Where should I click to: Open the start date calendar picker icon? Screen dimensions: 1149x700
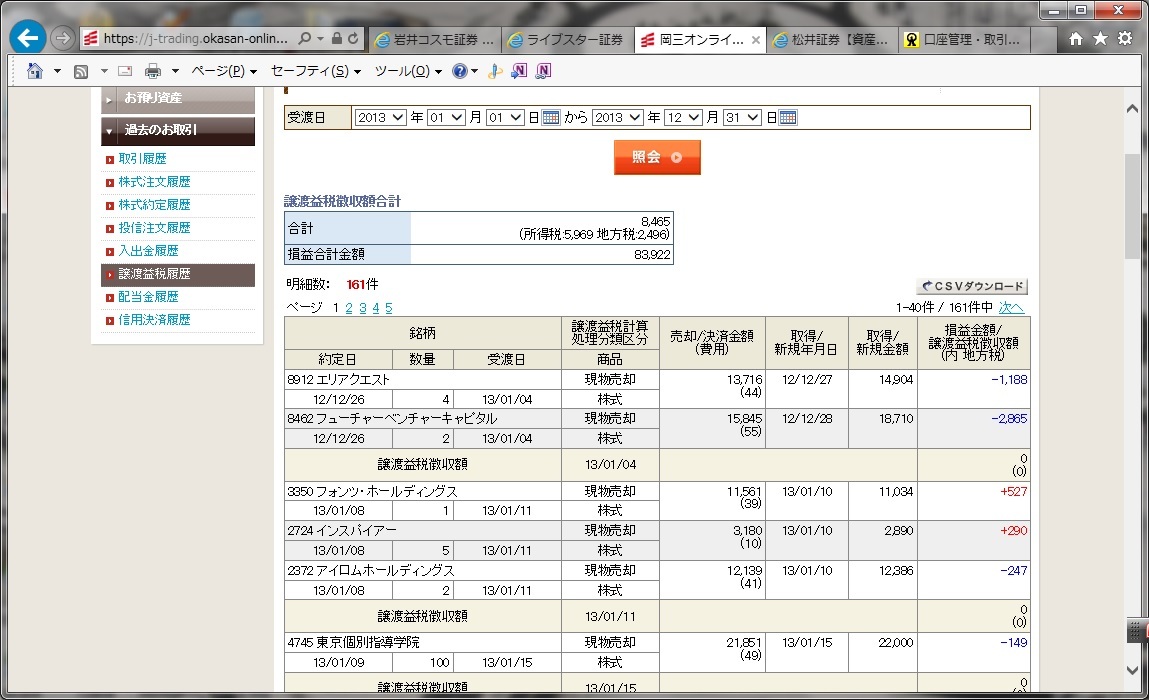tap(550, 118)
